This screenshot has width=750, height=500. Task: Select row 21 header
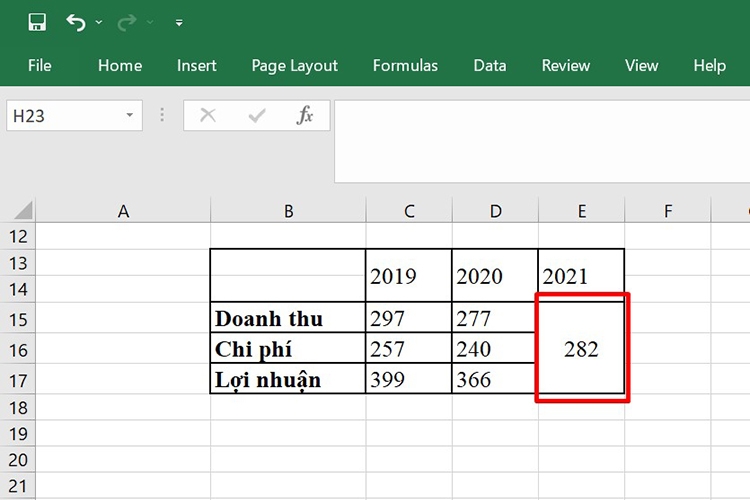coord(18,486)
